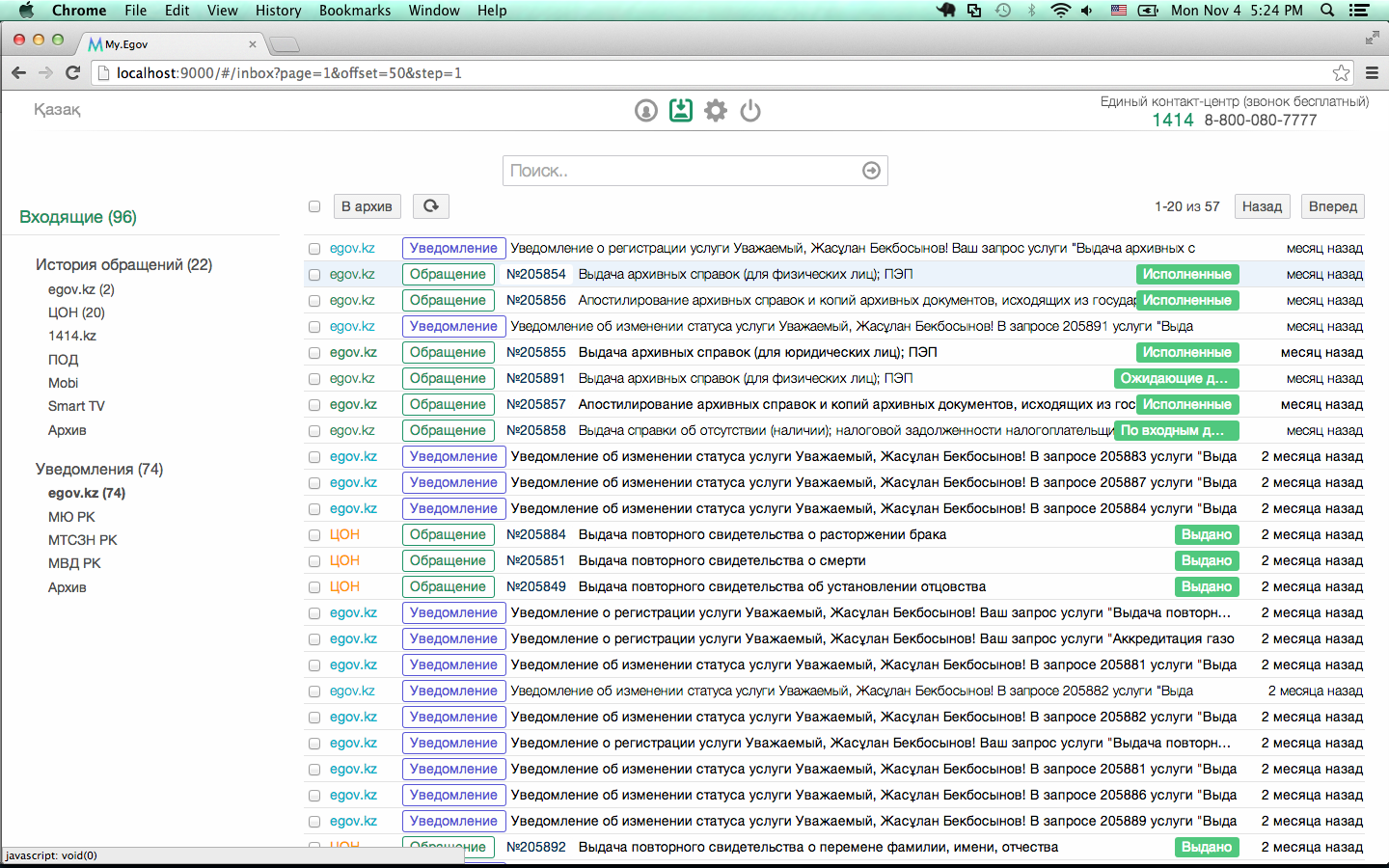1389x868 pixels.
Task: Open the Window menu
Action: 434,11
